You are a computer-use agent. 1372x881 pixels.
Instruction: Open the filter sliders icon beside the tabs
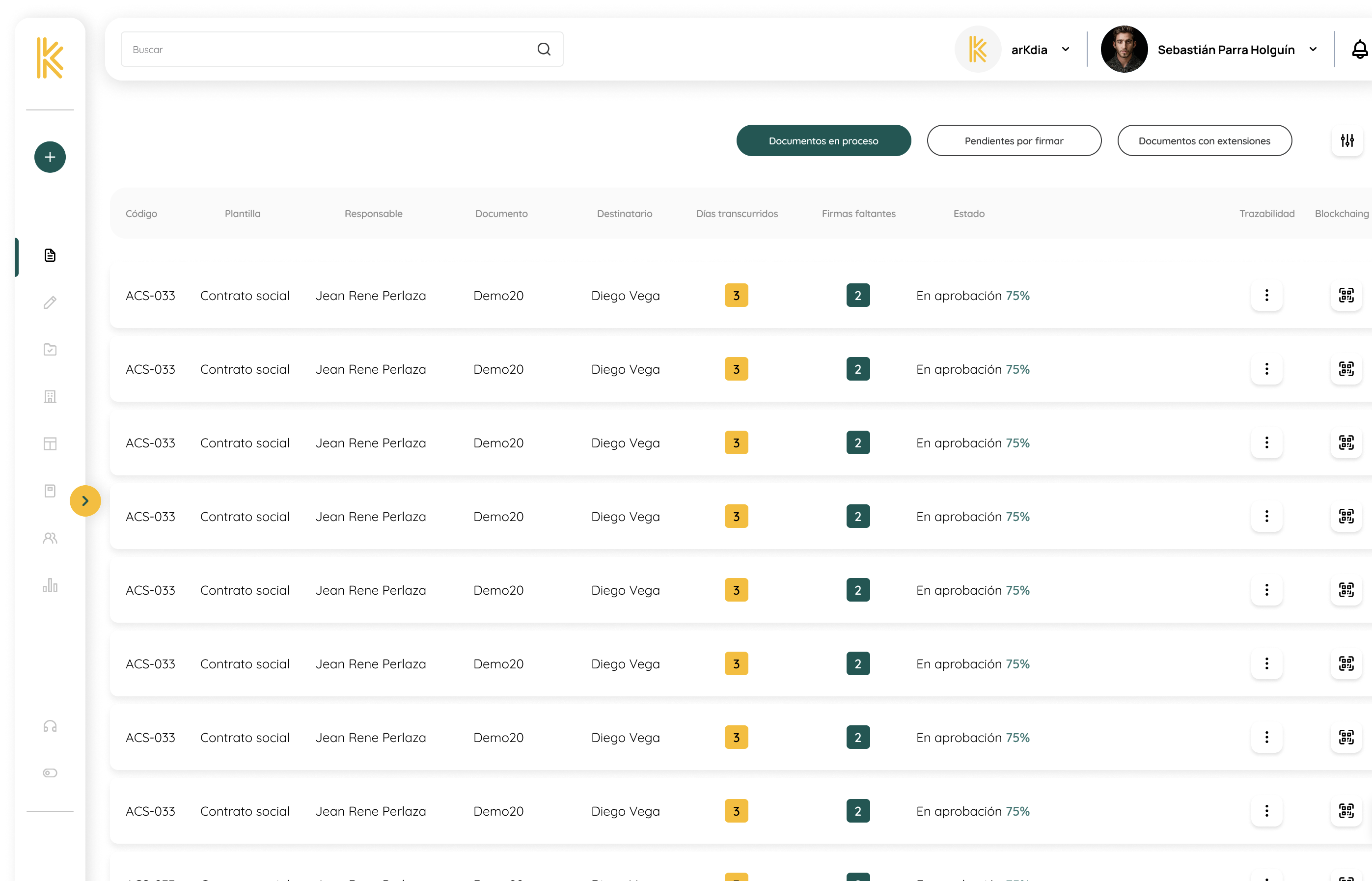point(1347,140)
